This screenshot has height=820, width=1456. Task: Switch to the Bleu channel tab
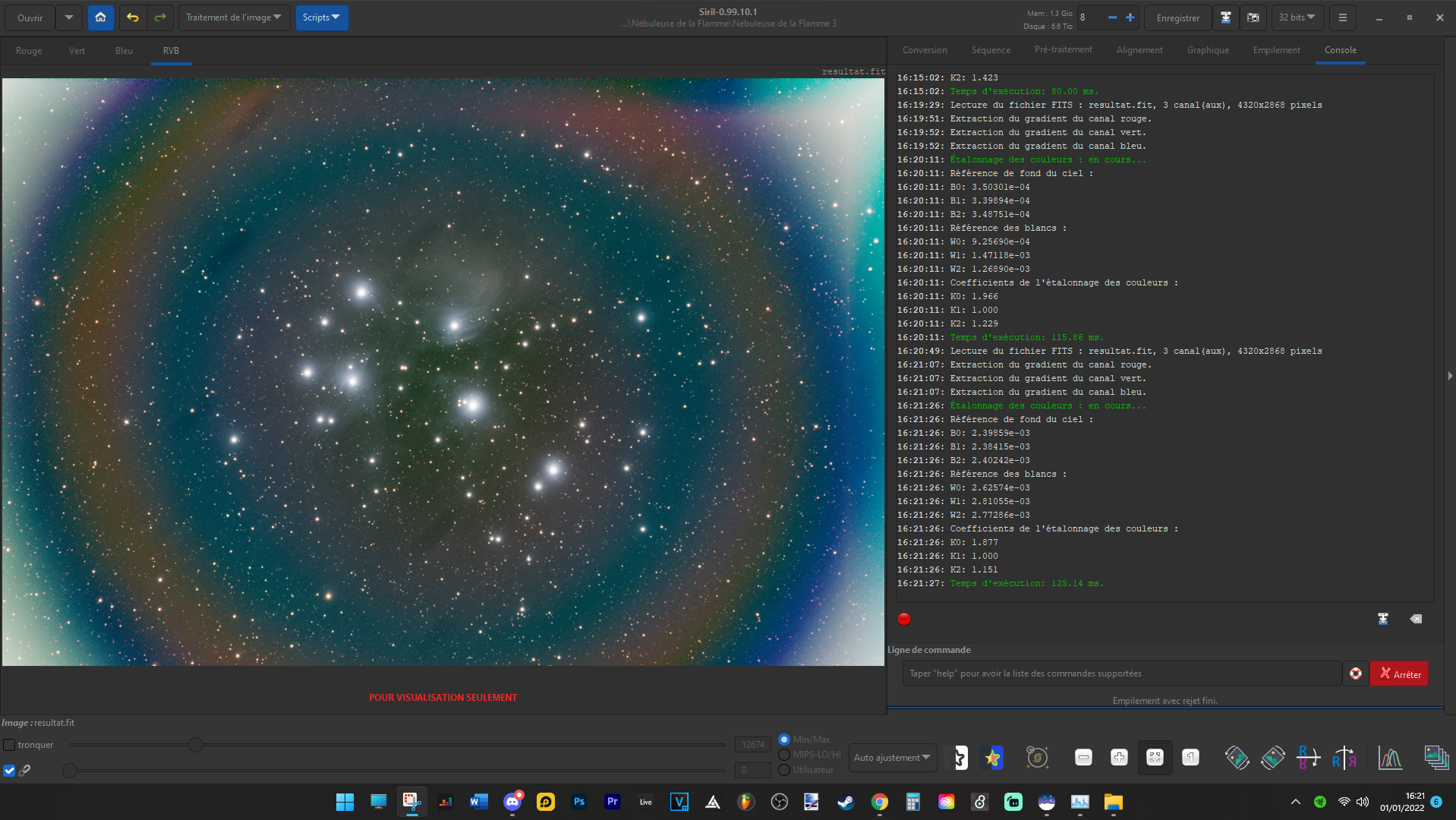tap(124, 51)
